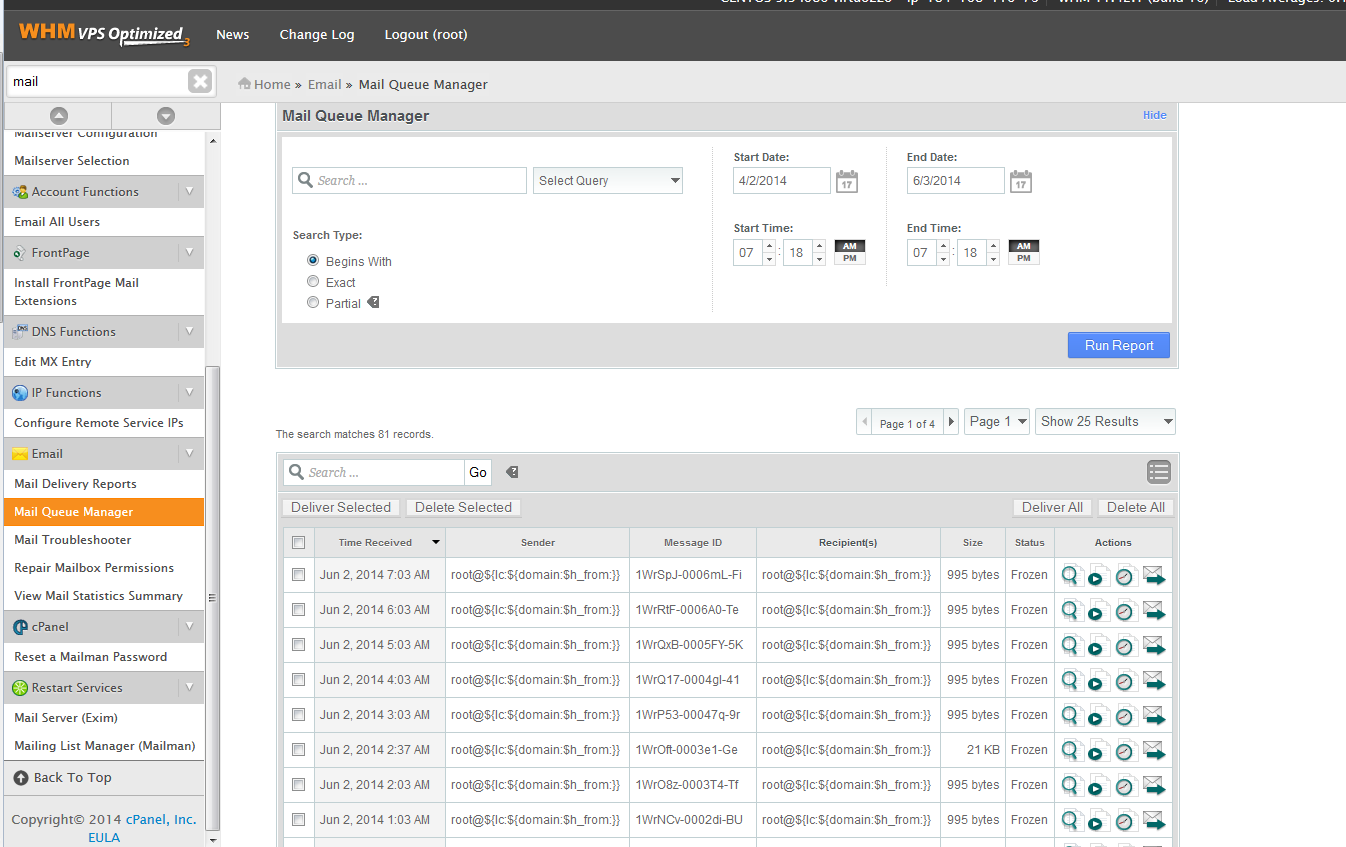Check the box for the 21 KB message
Screen dimensions: 1346x847
click(298, 750)
